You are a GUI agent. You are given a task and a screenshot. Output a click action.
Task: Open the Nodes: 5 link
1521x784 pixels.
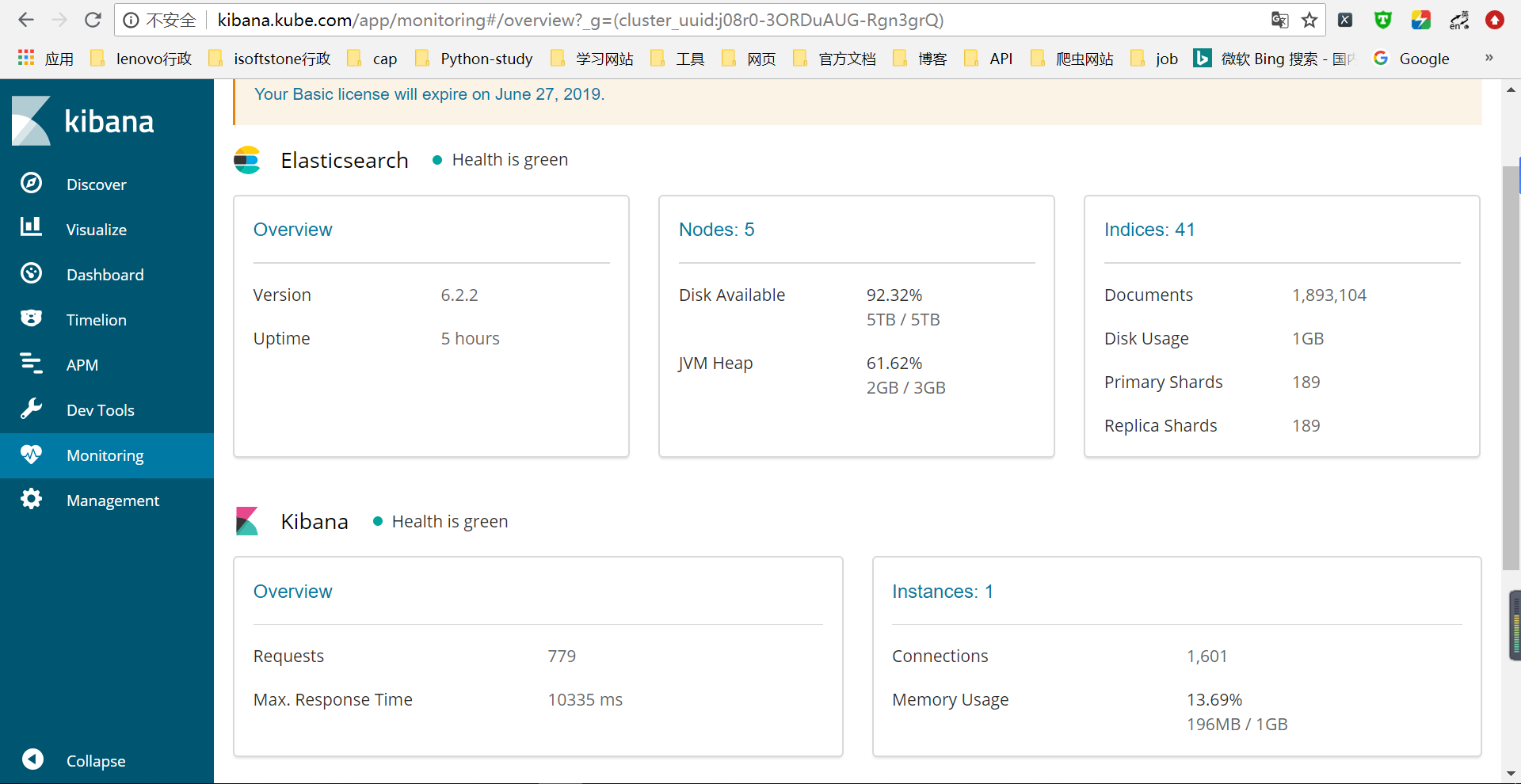(x=716, y=230)
